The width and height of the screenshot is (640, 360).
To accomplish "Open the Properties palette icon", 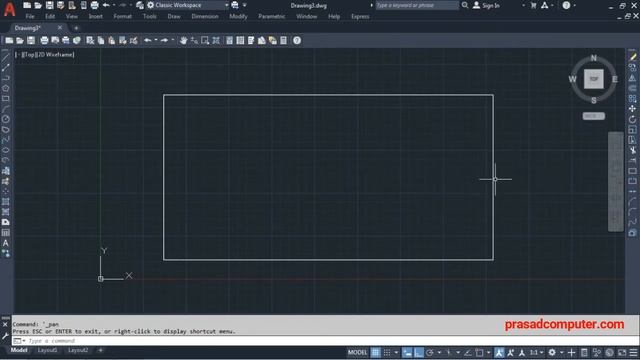I will pyautogui.click(x=229, y=40).
